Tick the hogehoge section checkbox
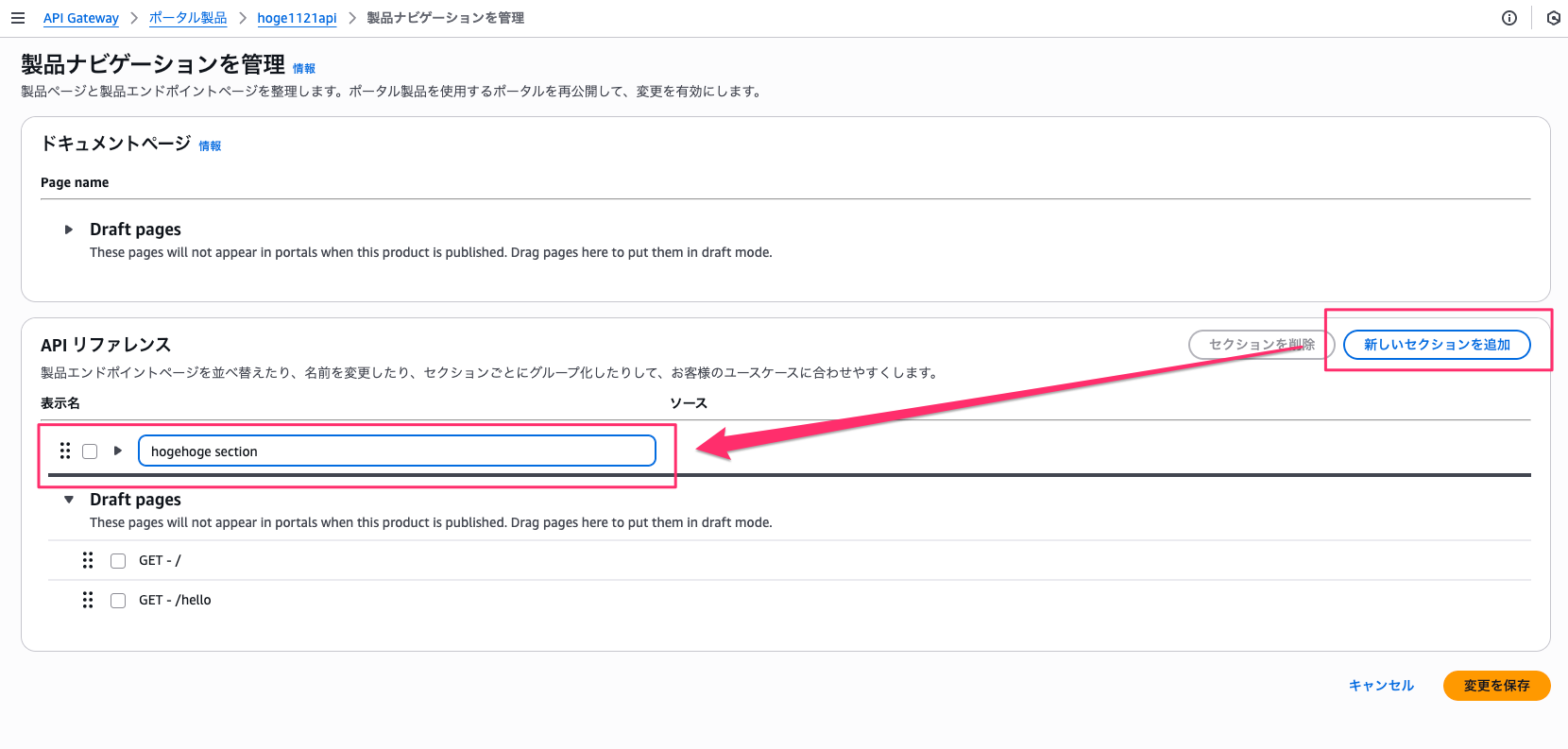 pos(90,451)
